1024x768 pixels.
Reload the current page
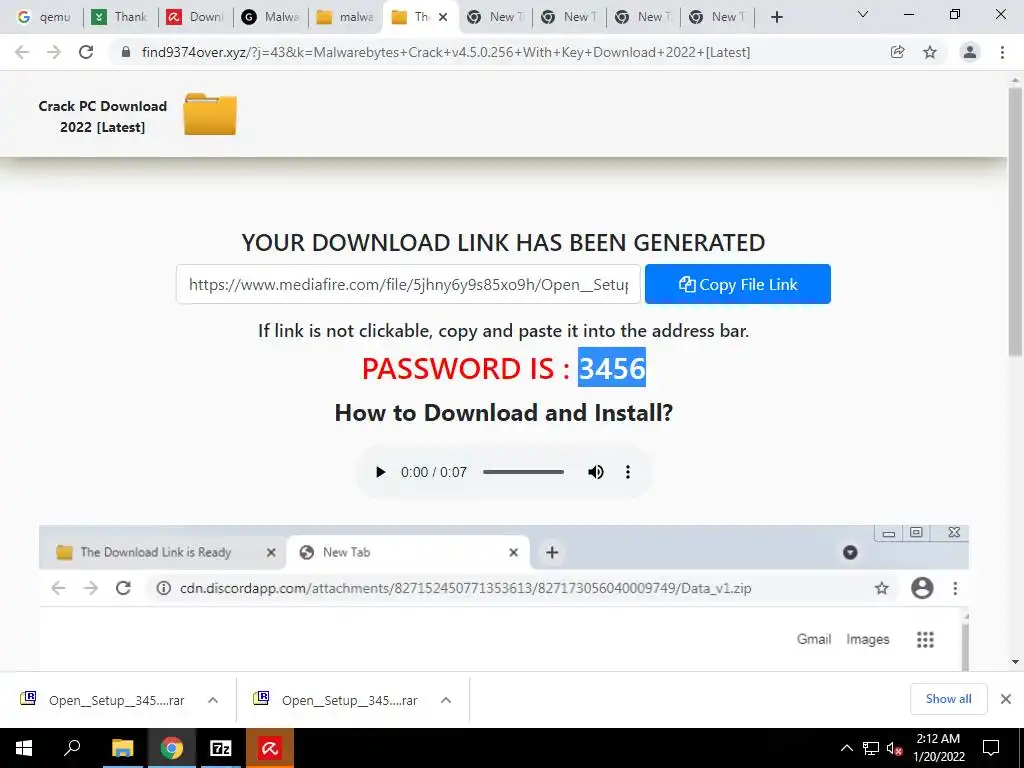click(x=86, y=52)
